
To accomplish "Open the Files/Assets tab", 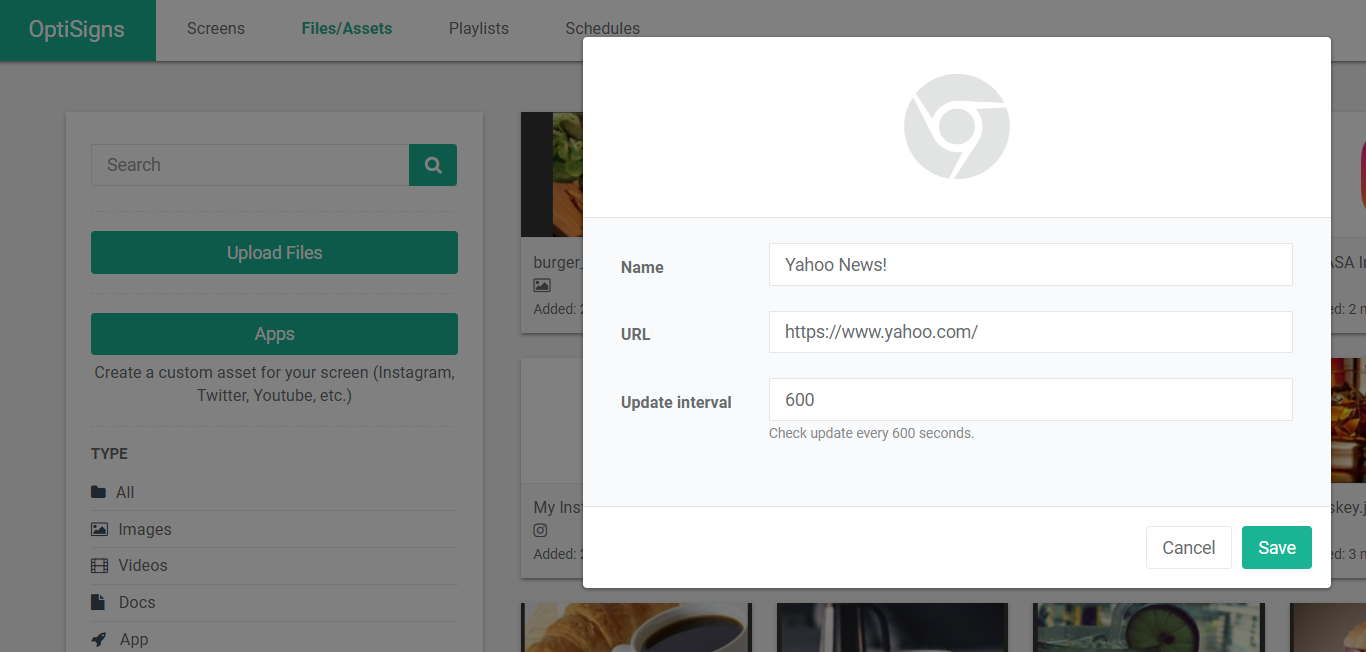I will (347, 28).
